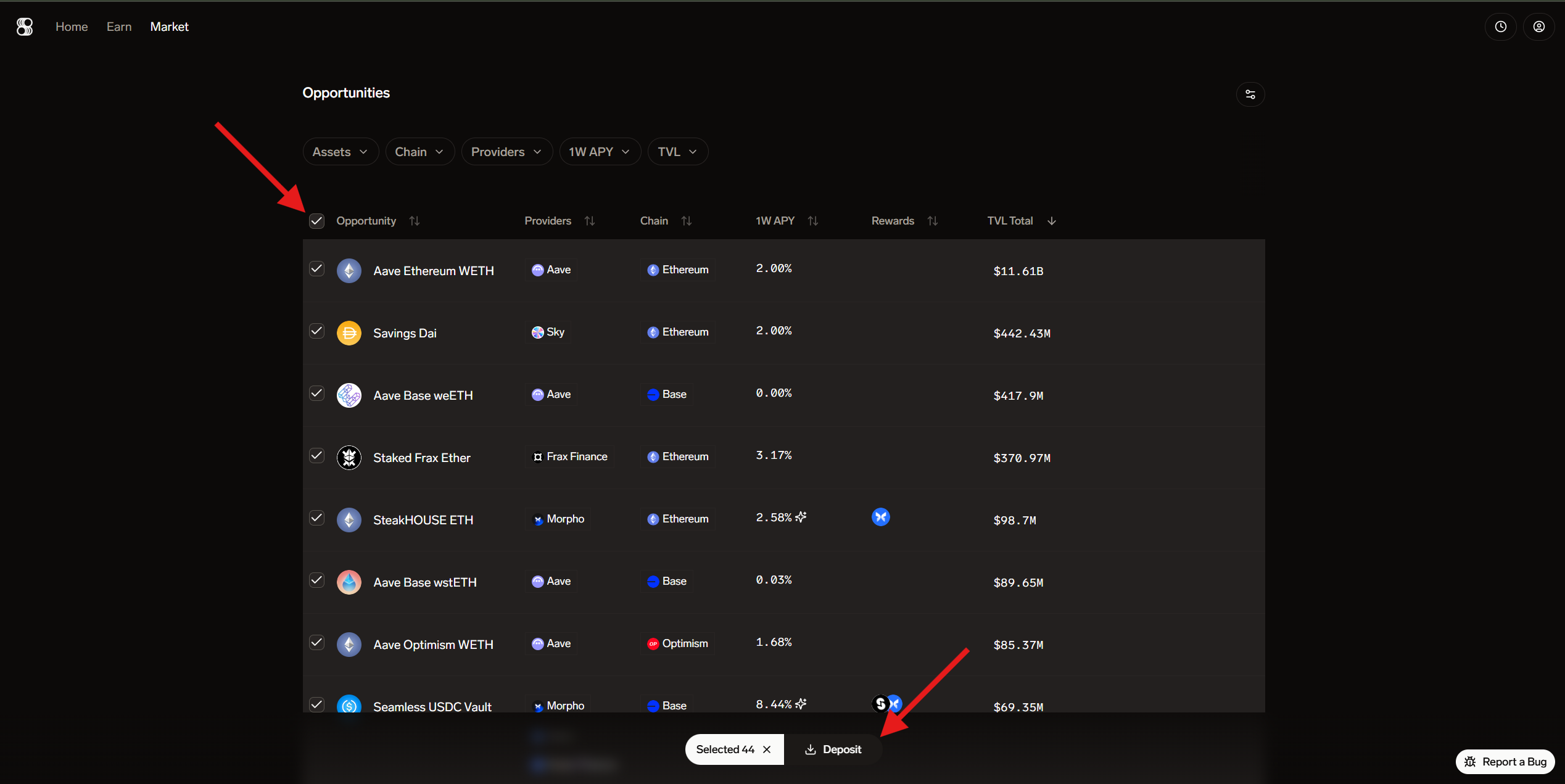Open the Assets filter dropdown
The width and height of the screenshot is (1565, 784).
341,152
